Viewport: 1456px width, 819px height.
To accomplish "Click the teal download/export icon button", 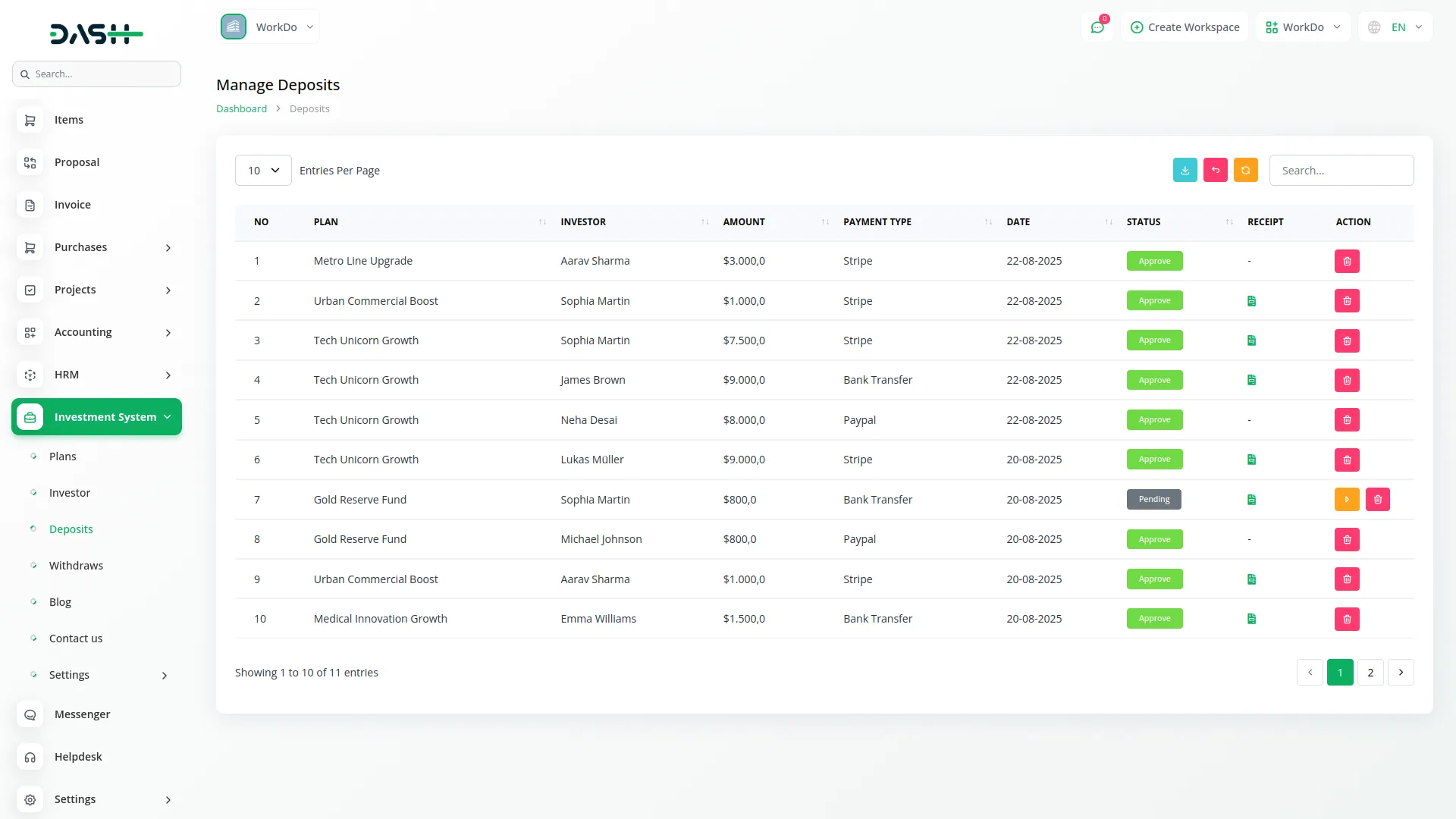I will pos(1185,170).
